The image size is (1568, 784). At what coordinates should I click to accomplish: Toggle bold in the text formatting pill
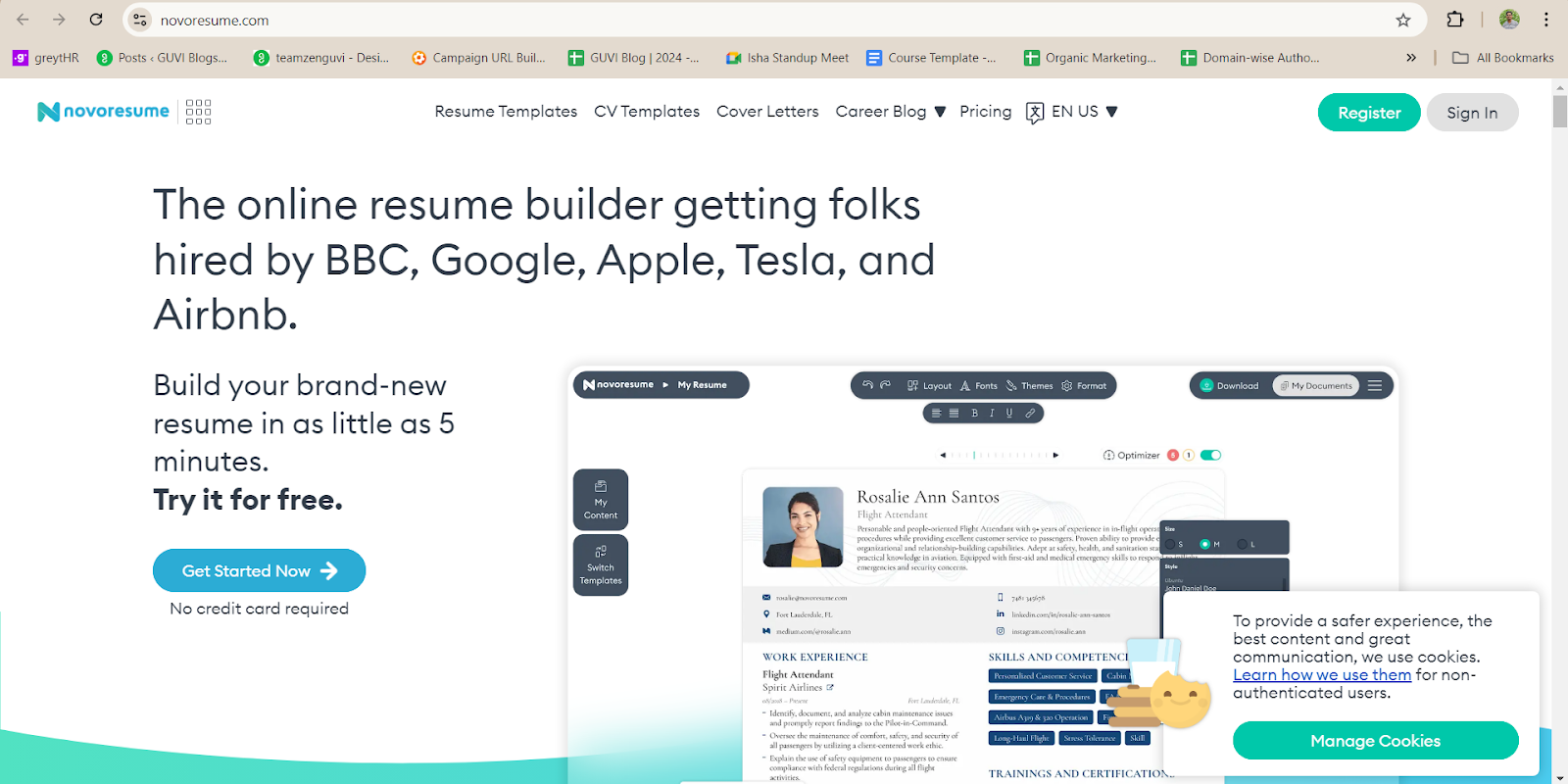(974, 414)
